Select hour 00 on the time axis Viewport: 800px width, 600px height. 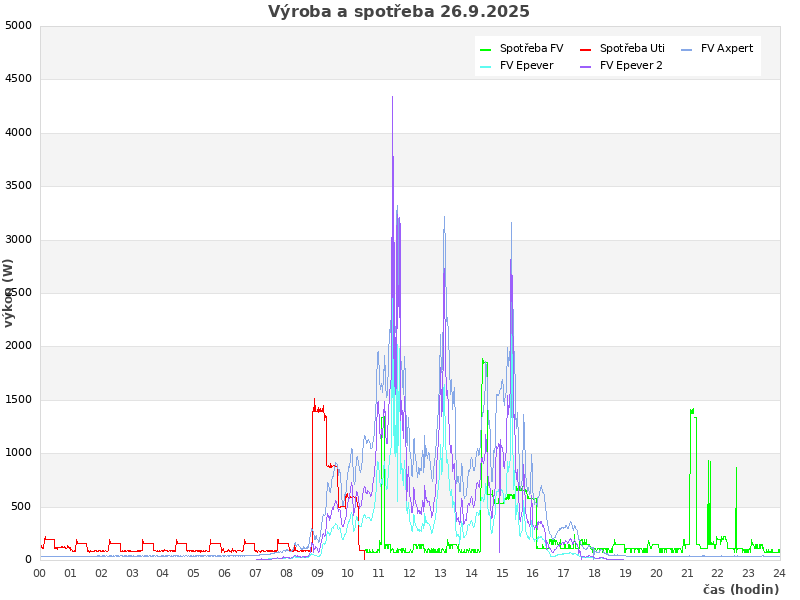40,573
